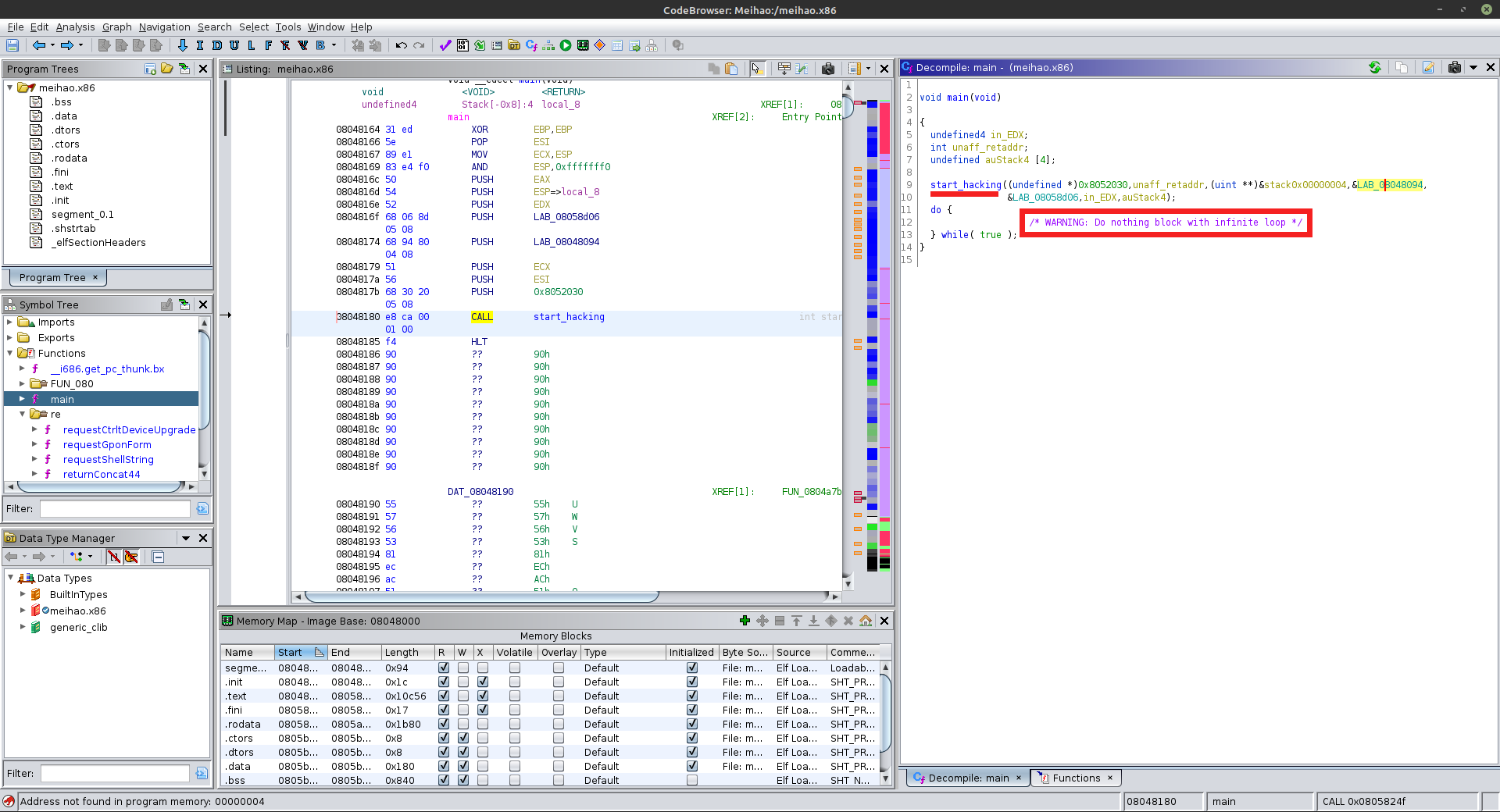Switch to the Functions tab

click(1075, 778)
